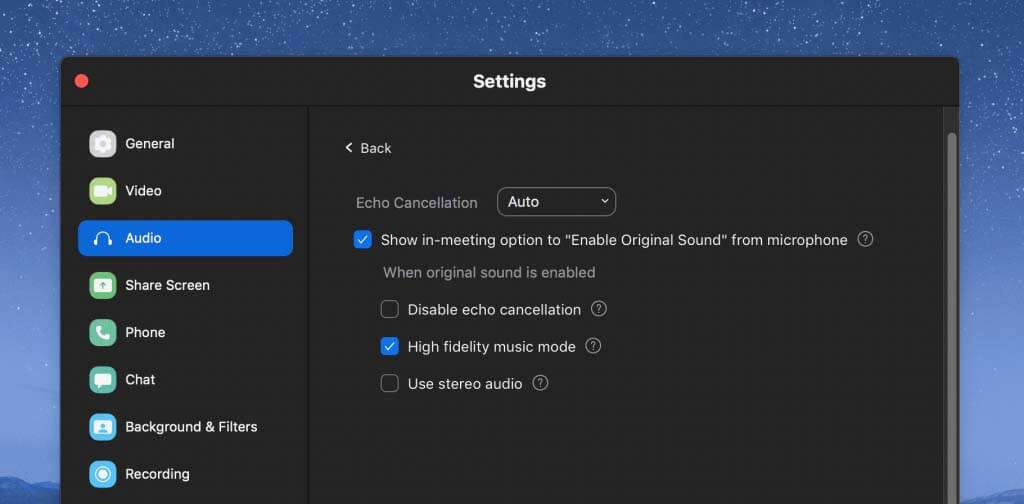Screen dimensions: 1024x504
Task: Click the Background & Filters icon
Action: [103, 427]
